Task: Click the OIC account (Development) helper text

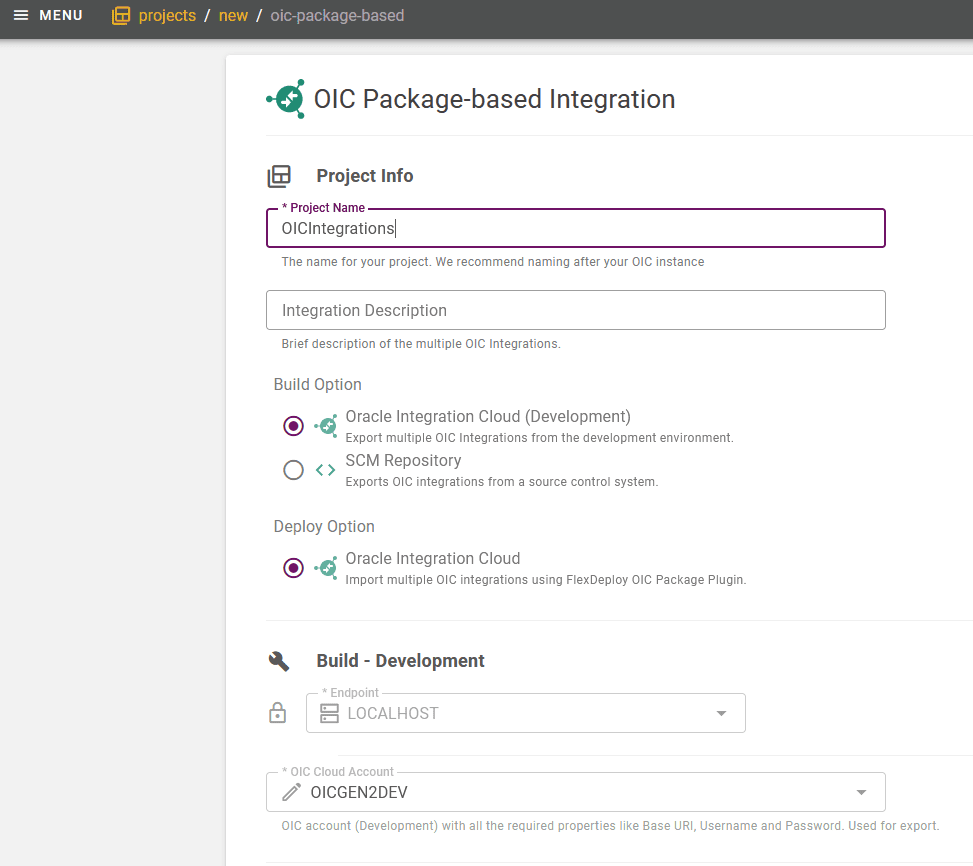Action: pos(610,826)
